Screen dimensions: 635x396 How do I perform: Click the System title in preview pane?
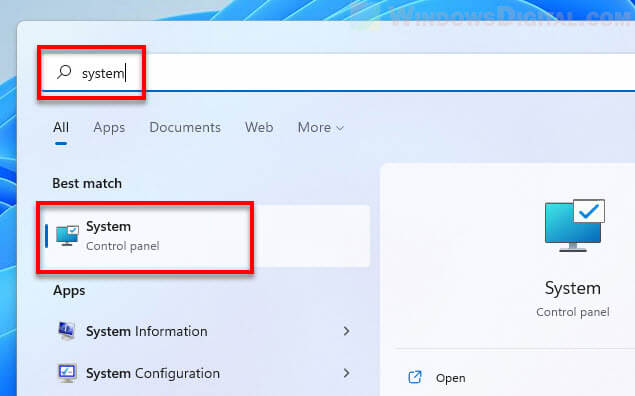[x=573, y=288]
